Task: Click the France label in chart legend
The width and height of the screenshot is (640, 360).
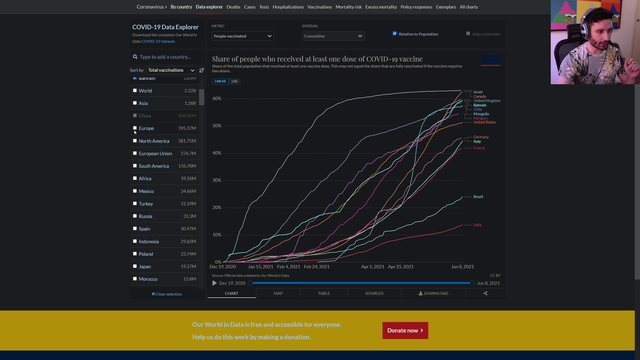Action: 479,148
